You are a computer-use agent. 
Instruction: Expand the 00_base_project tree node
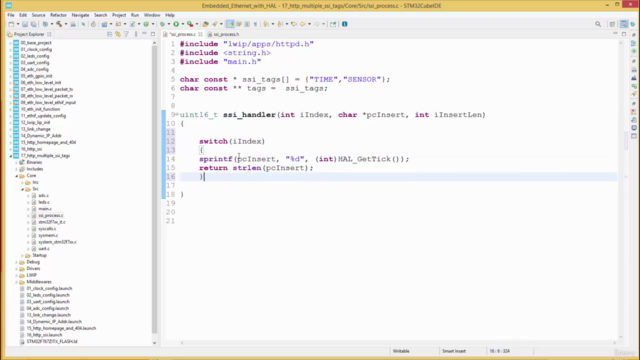11,43
